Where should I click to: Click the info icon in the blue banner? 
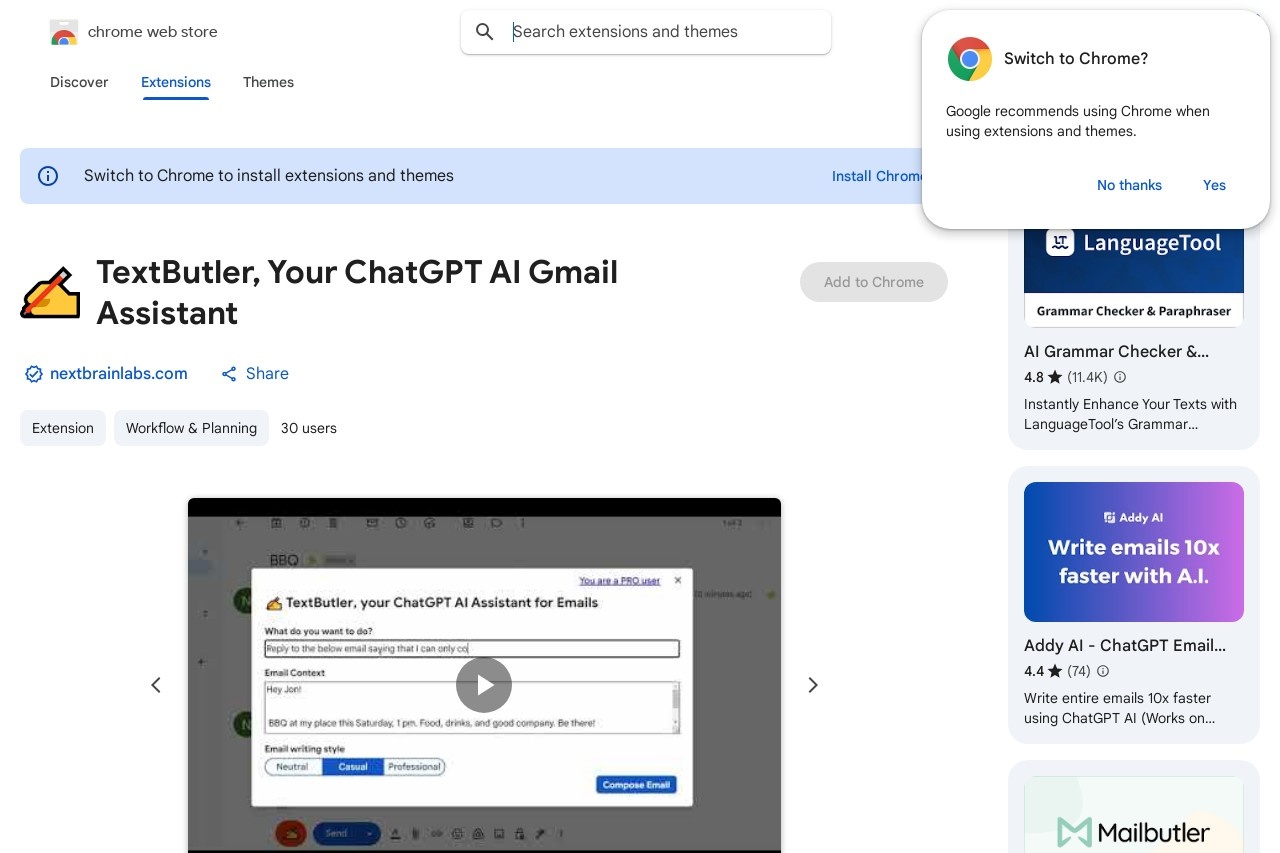48,176
